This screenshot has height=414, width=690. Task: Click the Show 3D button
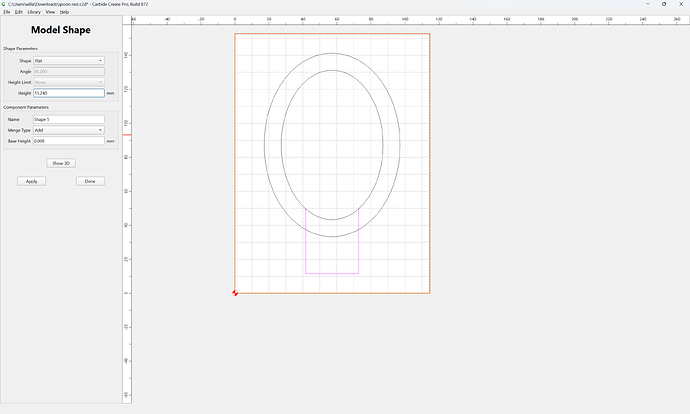point(61,163)
